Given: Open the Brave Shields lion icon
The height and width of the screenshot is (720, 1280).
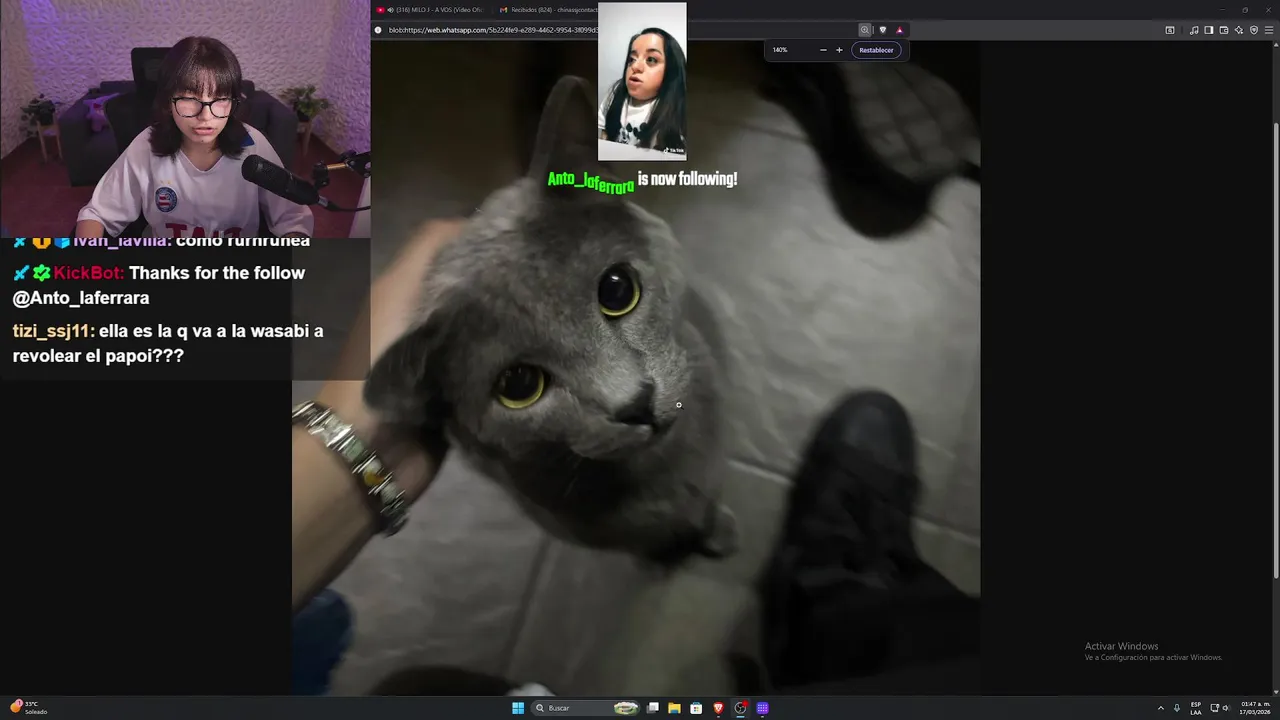Looking at the screenshot, I should (883, 30).
